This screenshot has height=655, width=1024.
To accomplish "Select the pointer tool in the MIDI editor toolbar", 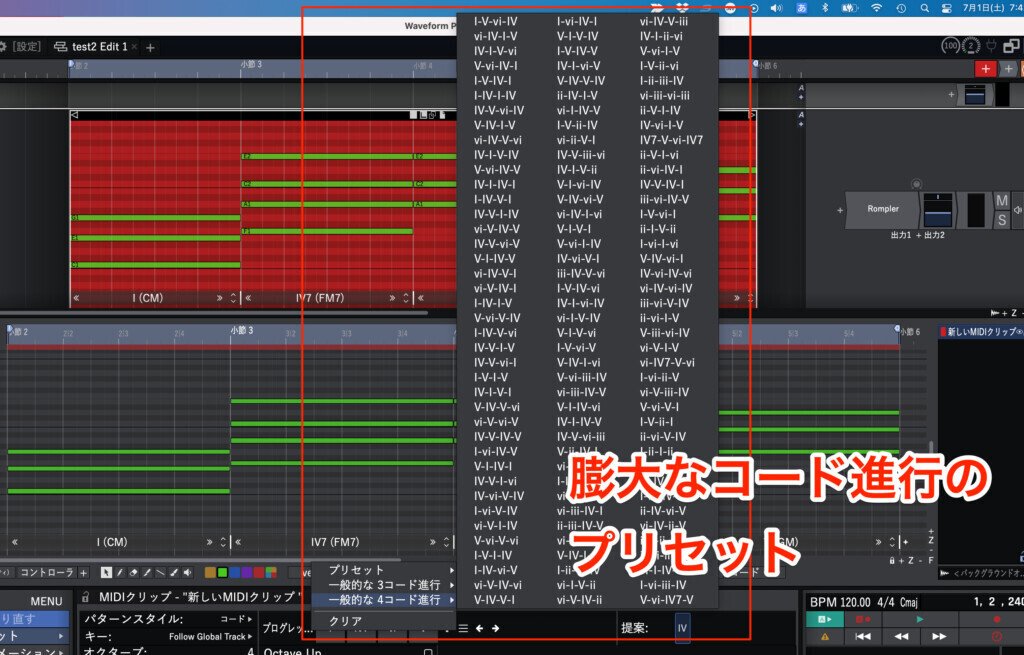I will (107, 573).
